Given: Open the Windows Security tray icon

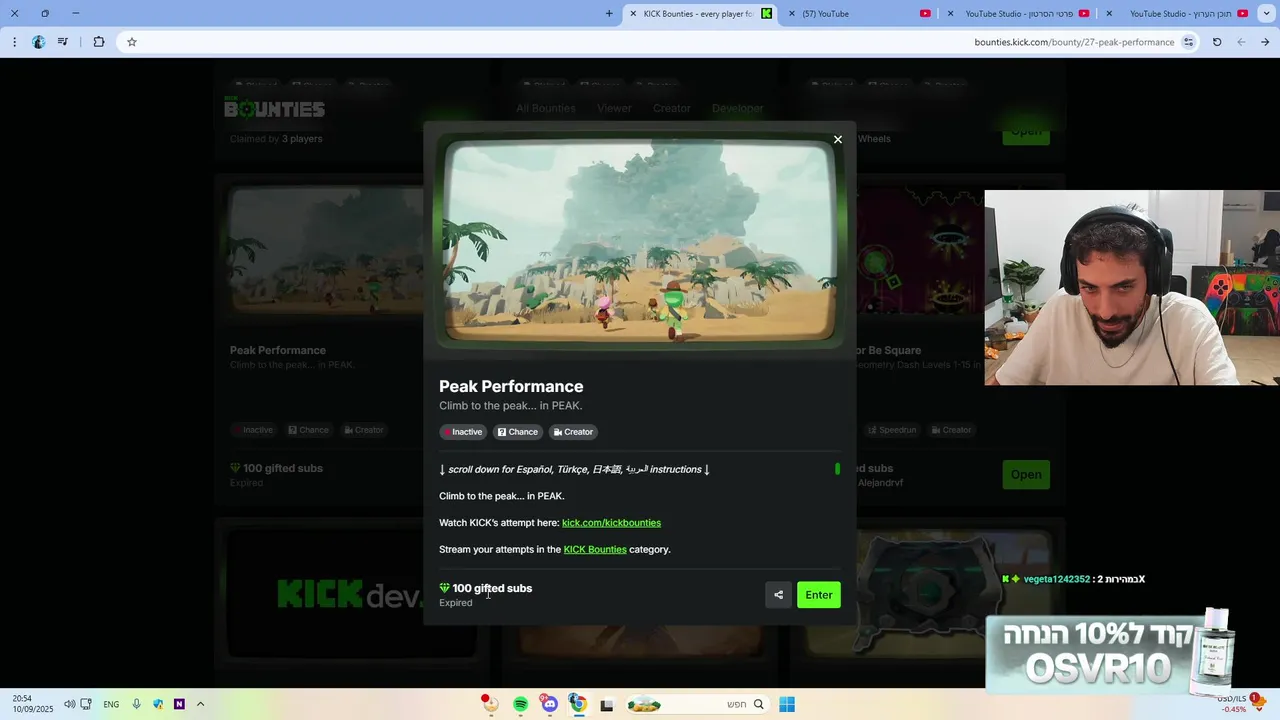Looking at the screenshot, I should pyautogui.click(x=158, y=704).
